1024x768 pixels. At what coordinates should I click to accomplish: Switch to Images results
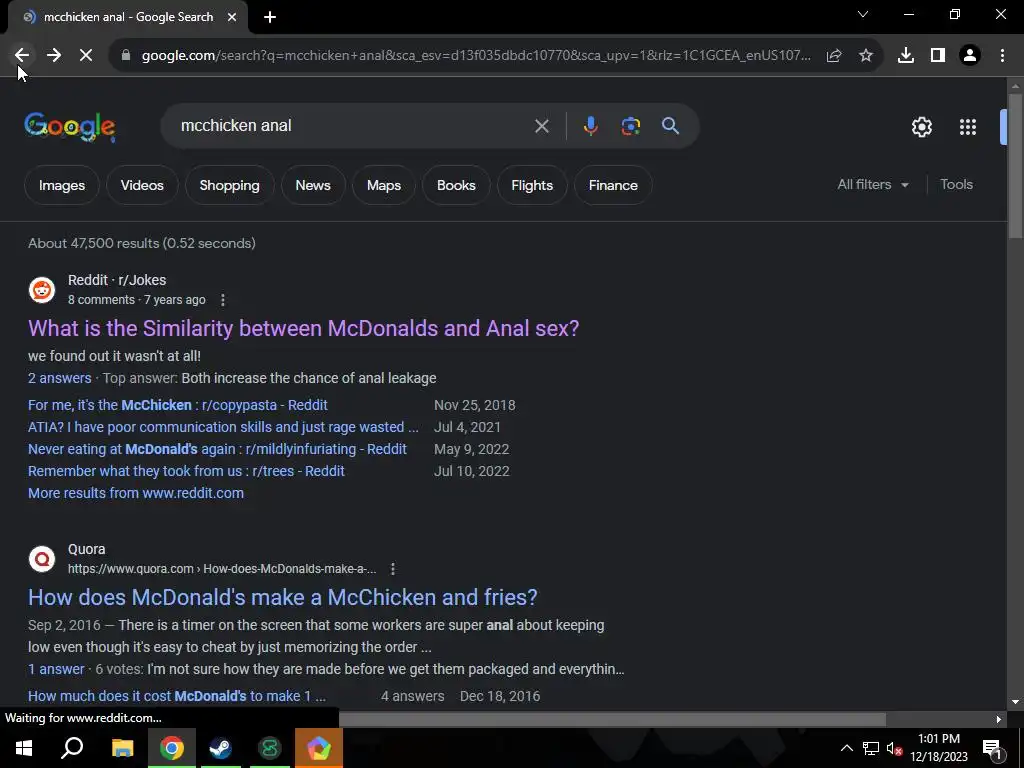click(62, 185)
